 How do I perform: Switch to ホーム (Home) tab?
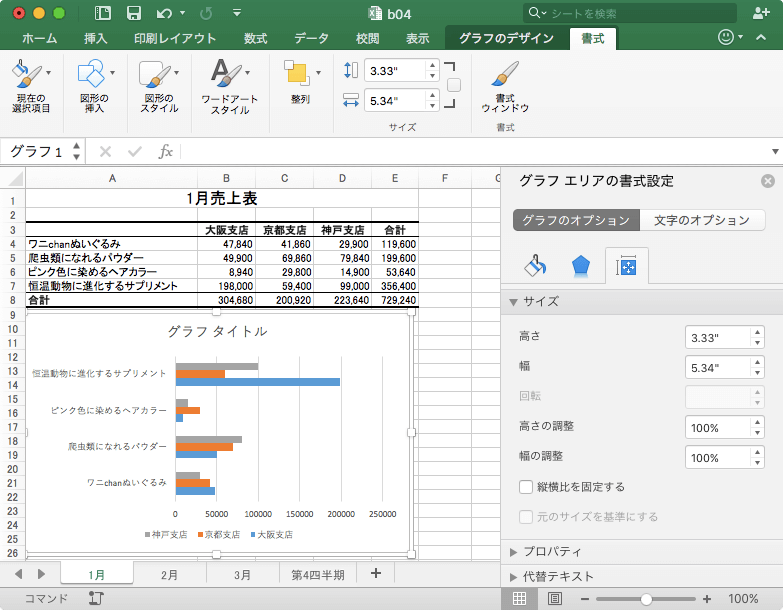coord(39,38)
